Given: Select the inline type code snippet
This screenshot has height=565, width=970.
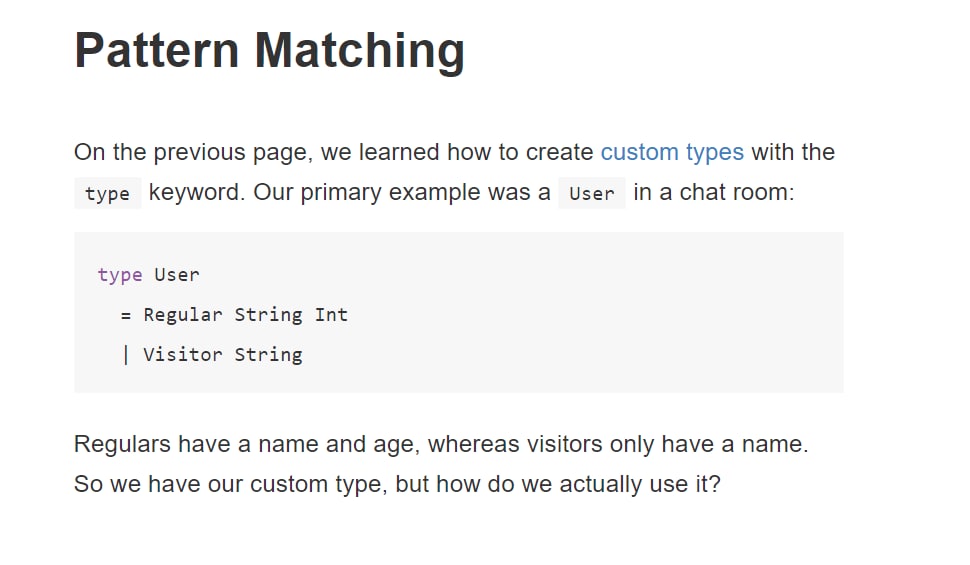Looking at the screenshot, I should pos(108,194).
